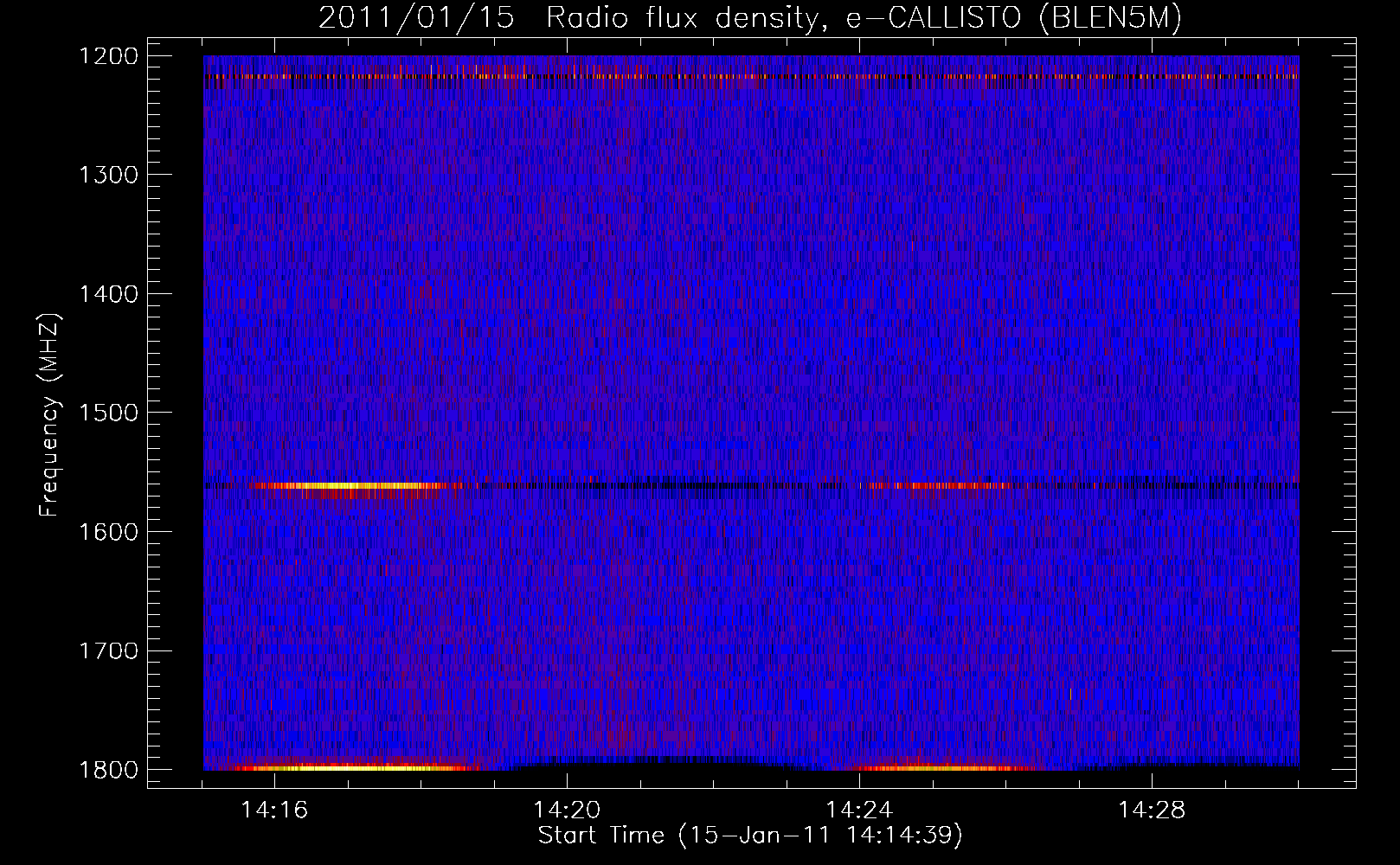Click the '1200' frequency axis label
Viewport: 1400px width, 865px height.
coord(108,56)
